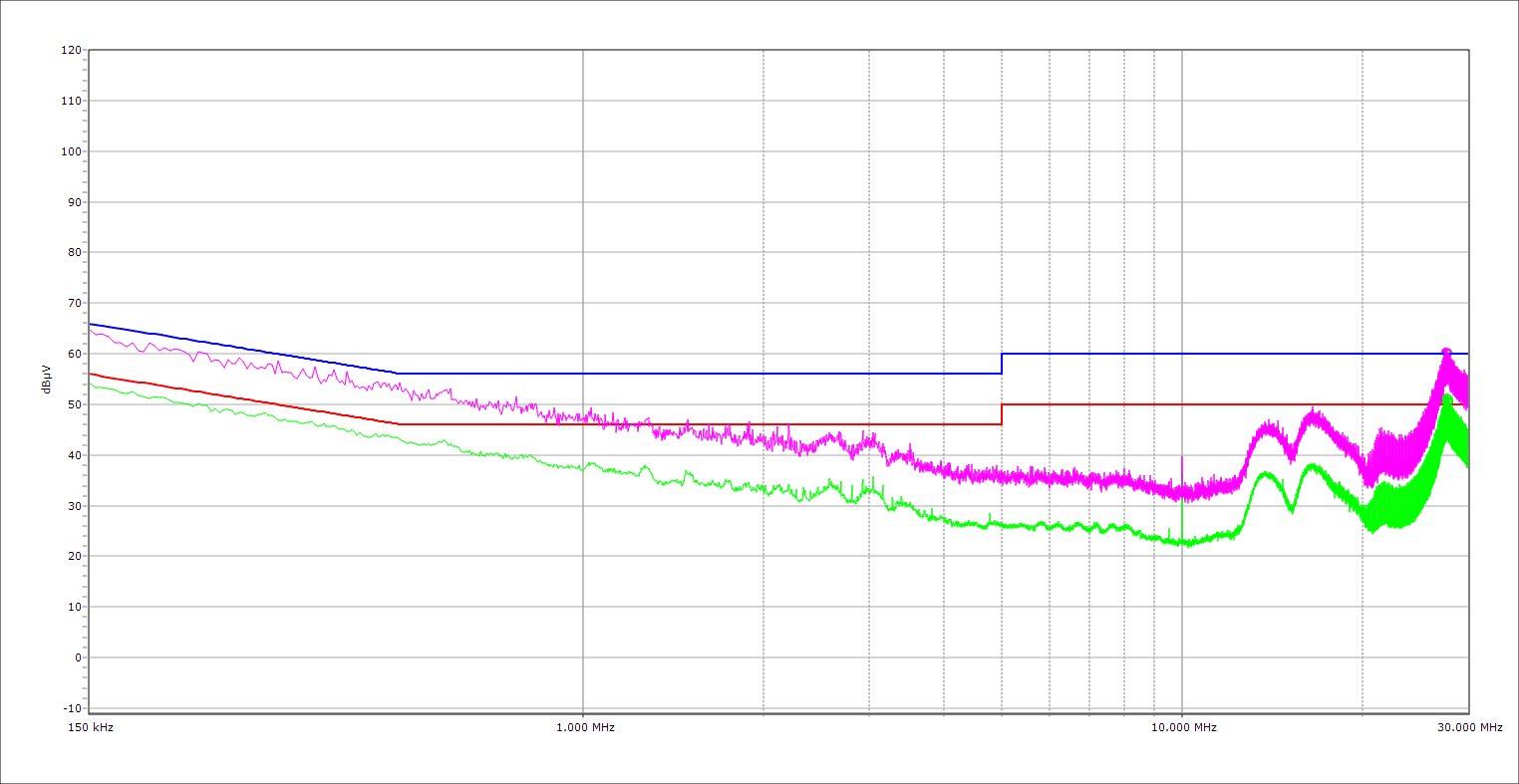Click the -10 label on the y-axis
Image resolution: width=1519 pixels, height=784 pixels.
click(71, 708)
